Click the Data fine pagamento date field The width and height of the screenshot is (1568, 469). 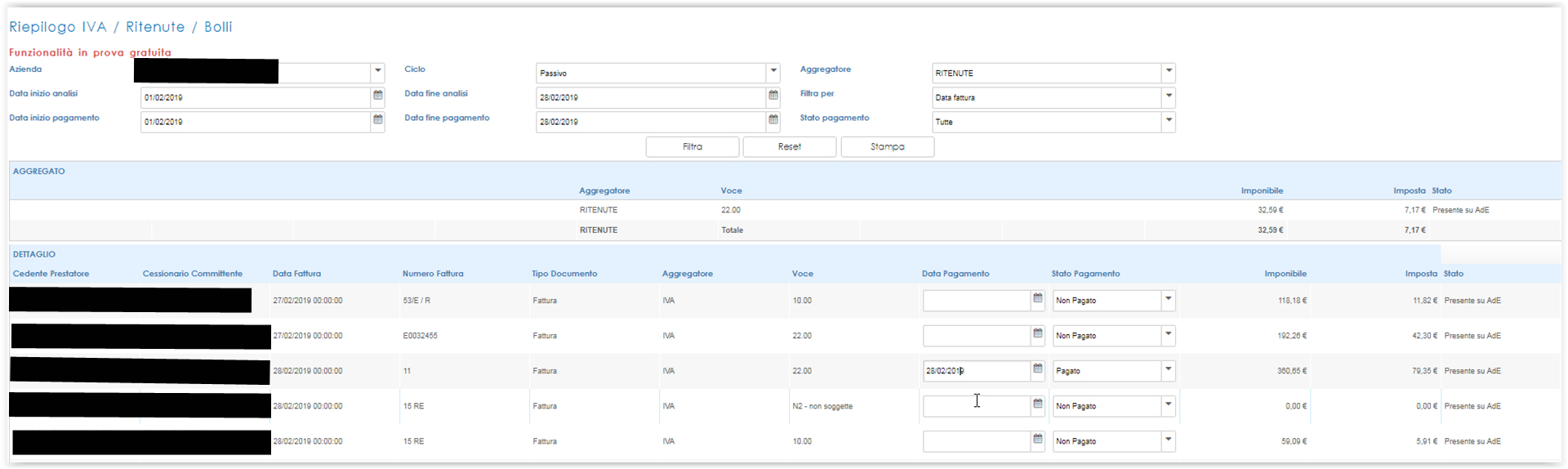tap(651, 122)
